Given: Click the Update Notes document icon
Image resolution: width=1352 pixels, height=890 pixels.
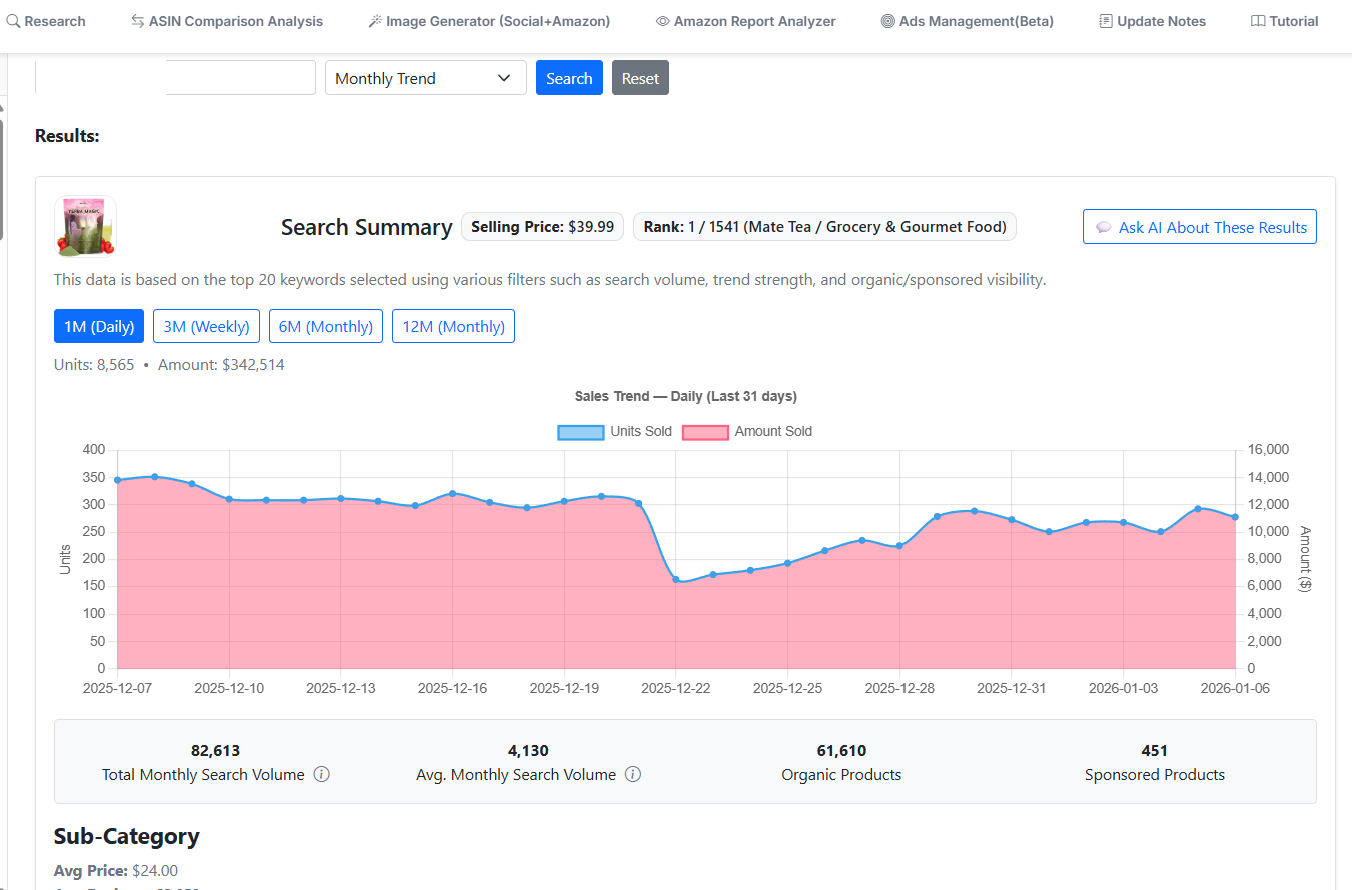Looking at the screenshot, I should click(1105, 21).
